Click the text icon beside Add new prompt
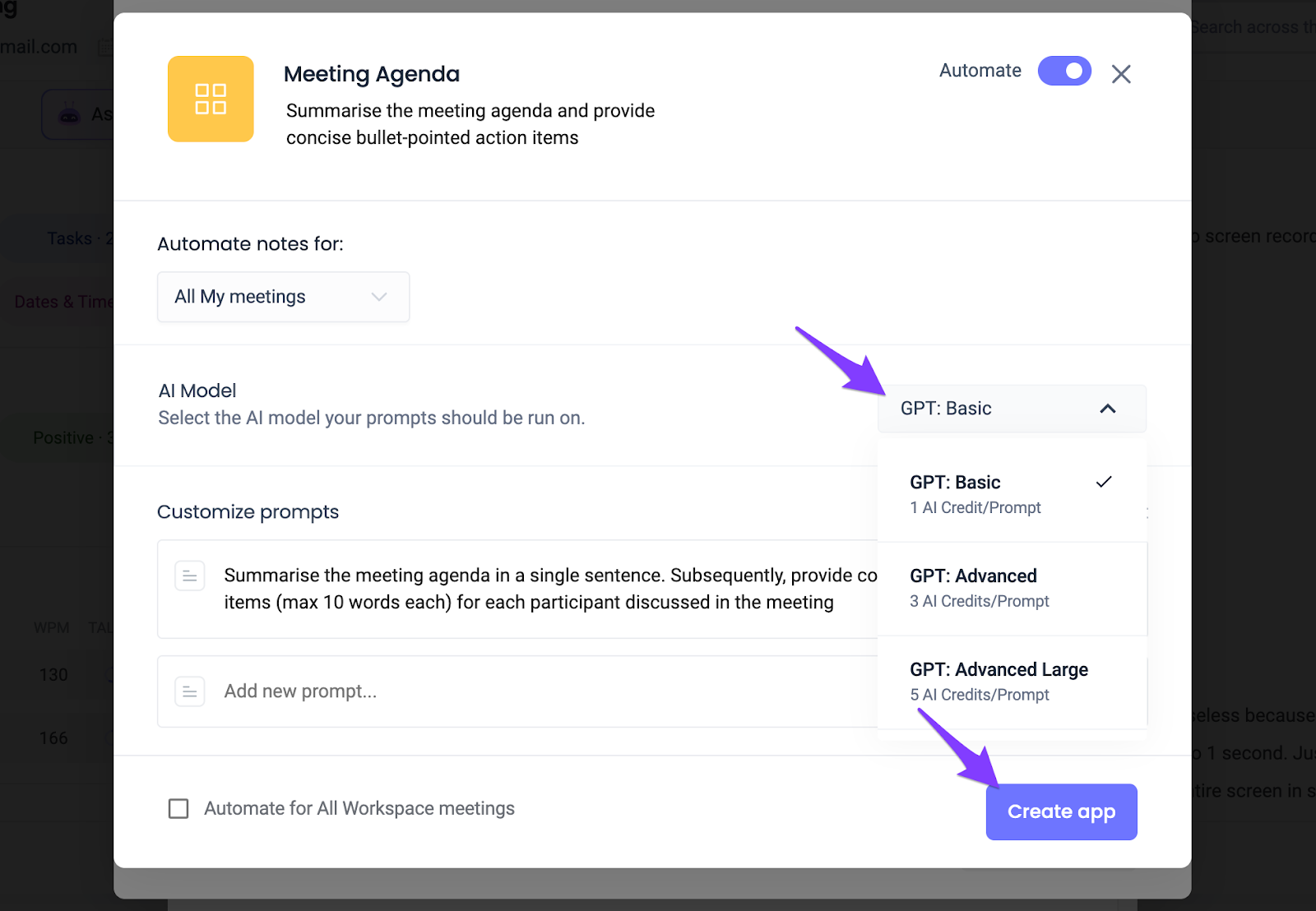The image size is (1316, 911). tap(190, 691)
